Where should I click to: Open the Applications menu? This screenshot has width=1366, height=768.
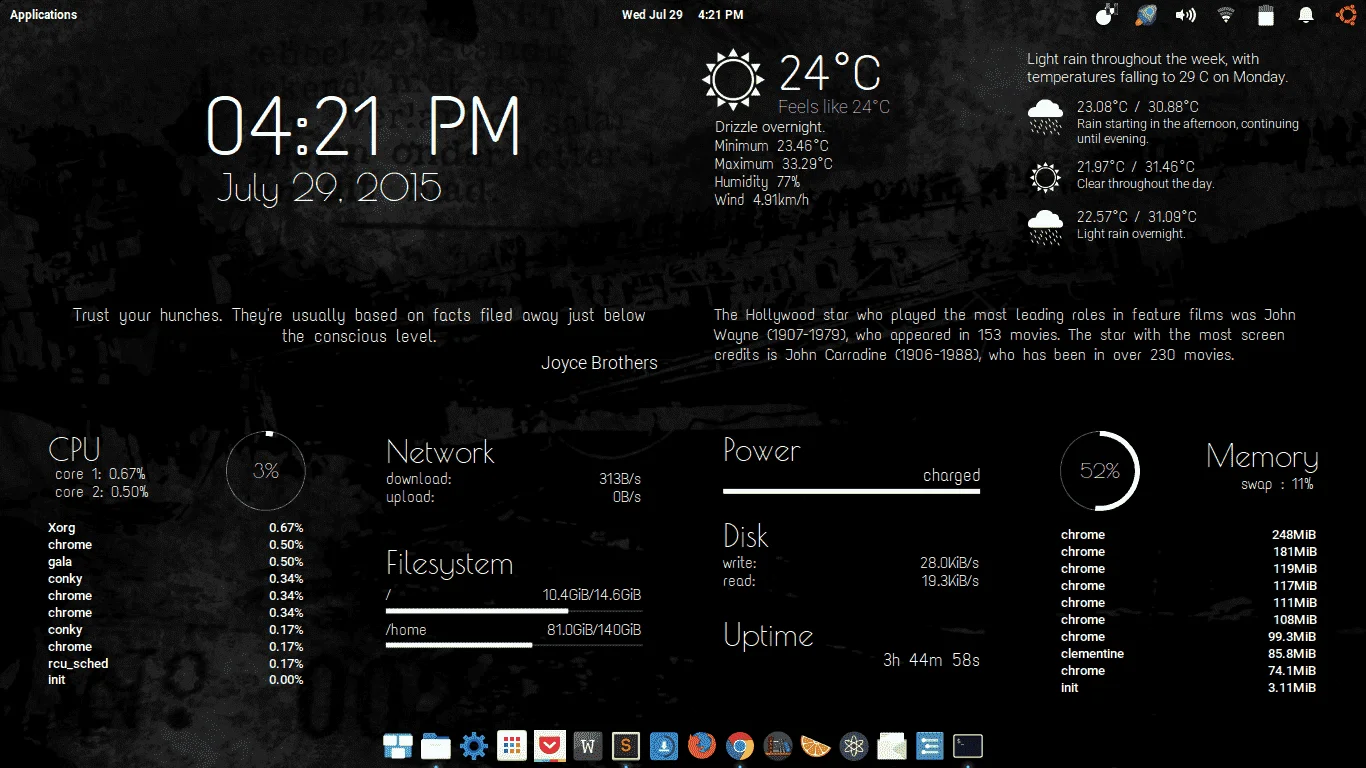pyautogui.click(x=43, y=14)
